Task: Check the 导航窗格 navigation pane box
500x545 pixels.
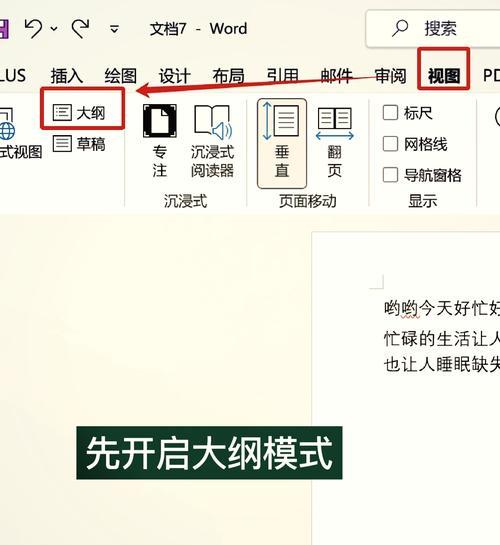Action: (x=390, y=174)
